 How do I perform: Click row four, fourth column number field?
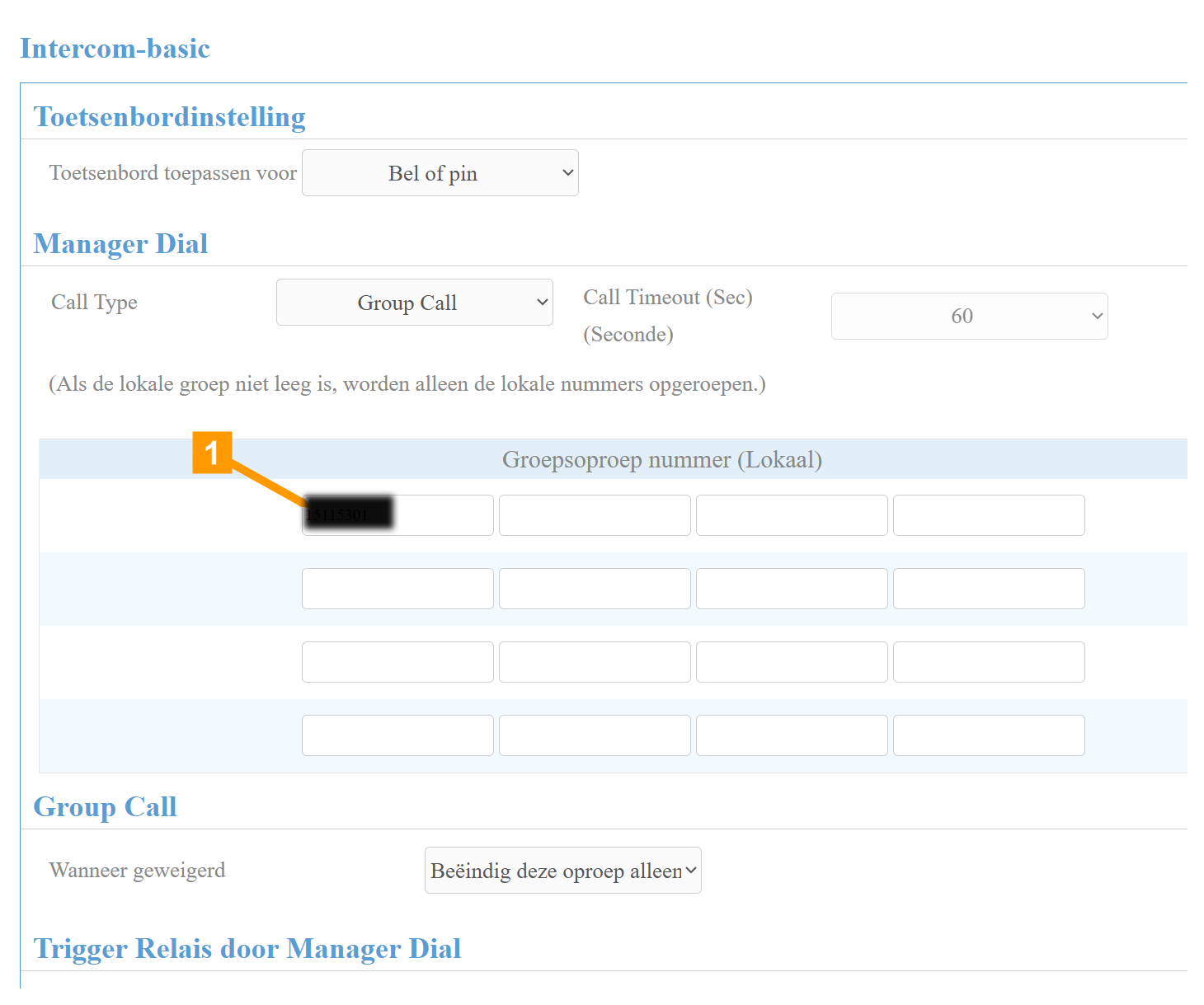989,735
